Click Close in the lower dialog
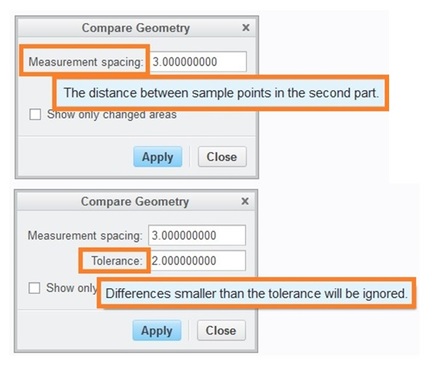 pos(221,330)
